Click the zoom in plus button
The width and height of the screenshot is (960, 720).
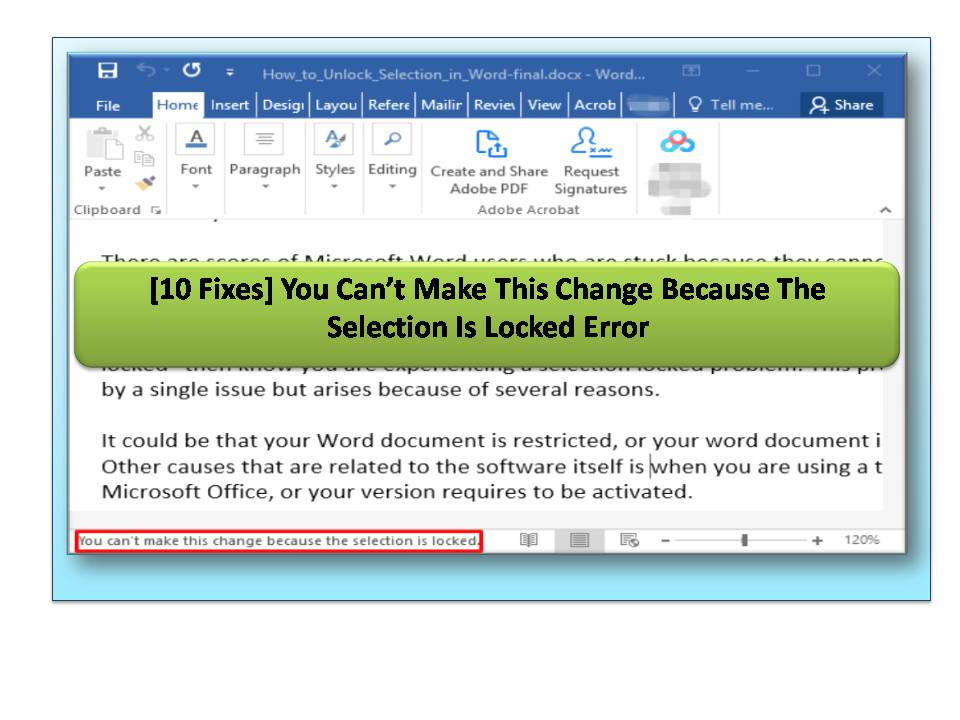click(817, 541)
